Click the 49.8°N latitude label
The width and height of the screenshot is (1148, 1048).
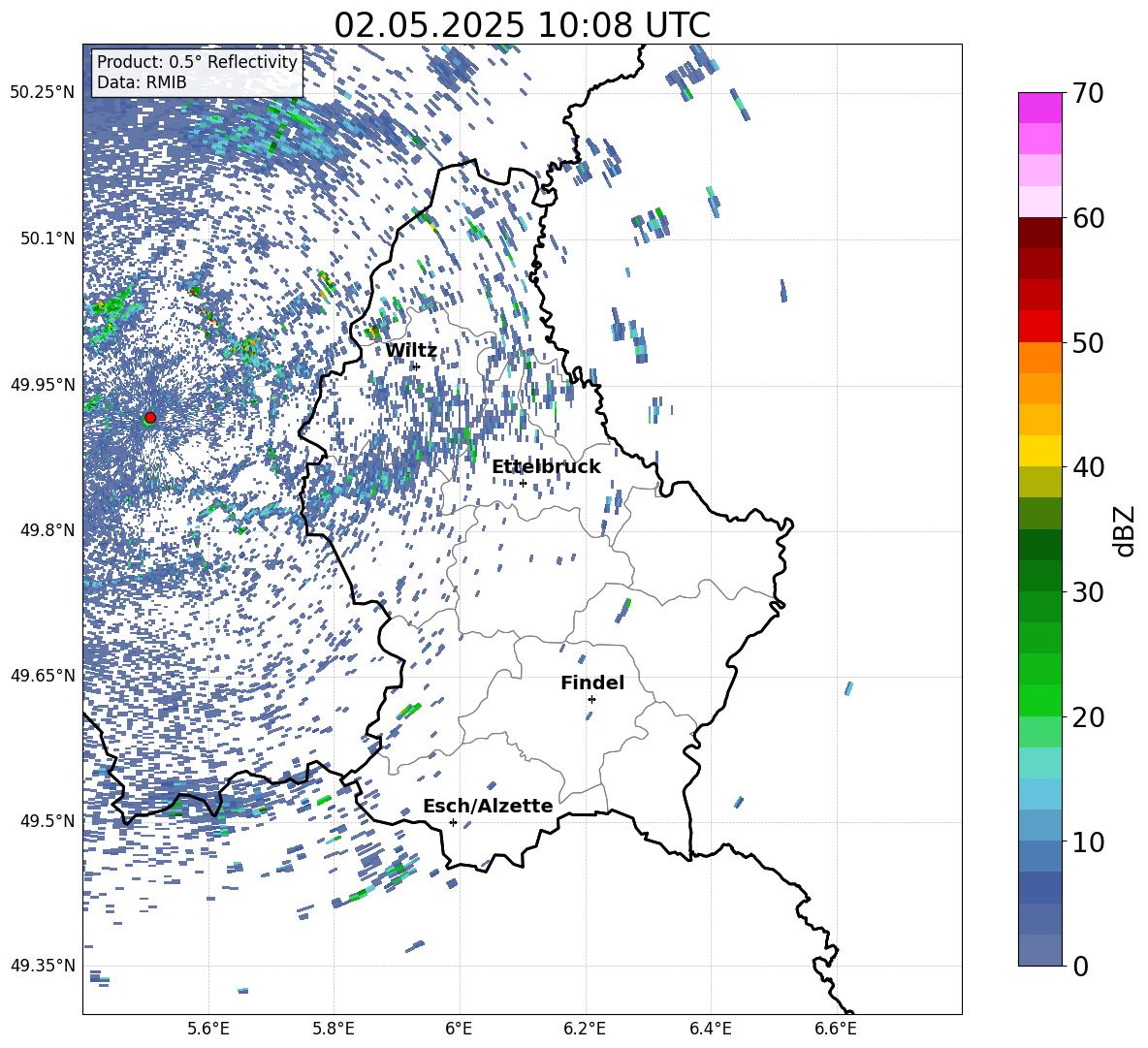(x=48, y=530)
